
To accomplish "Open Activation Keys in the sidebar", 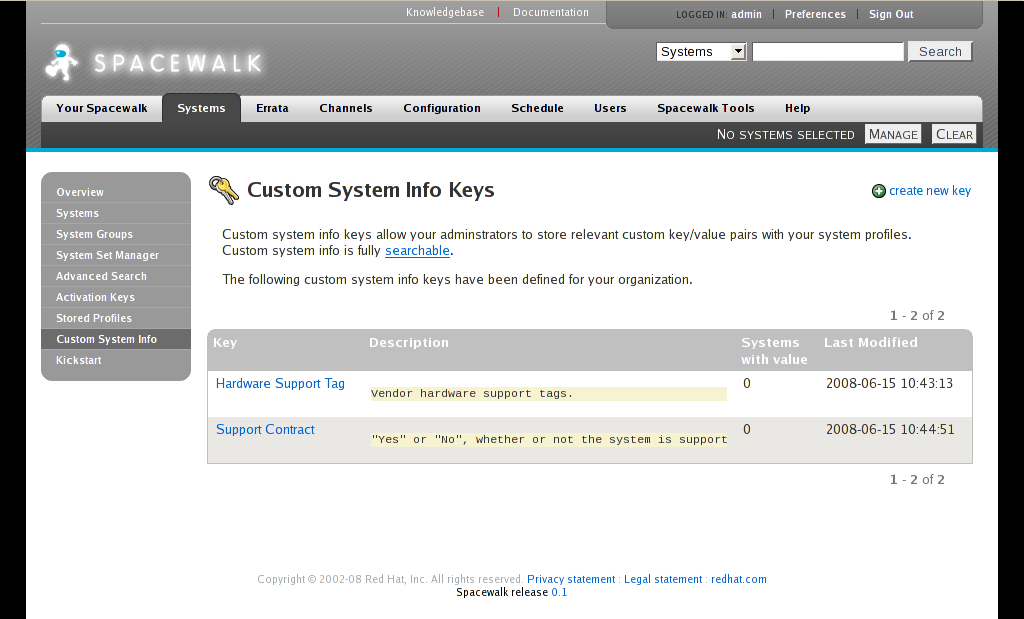I will point(116,296).
